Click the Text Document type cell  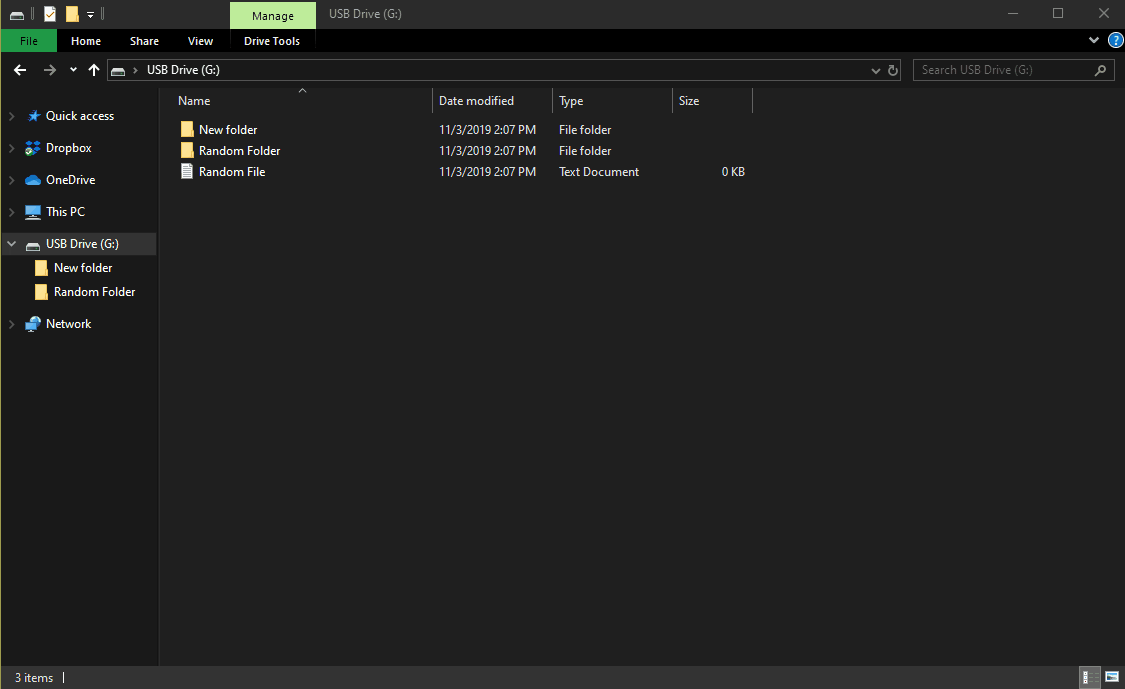click(598, 172)
